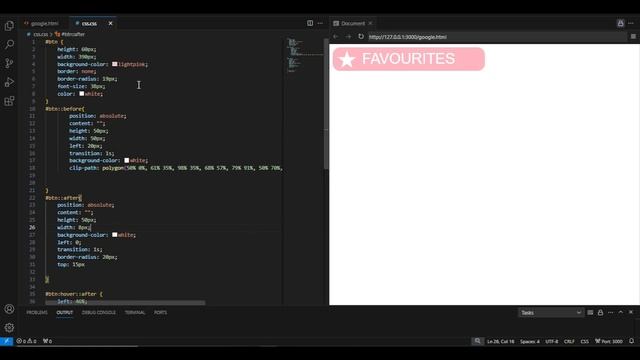Open Run and Debug view
This screenshot has width=640, height=360.
(9, 82)
